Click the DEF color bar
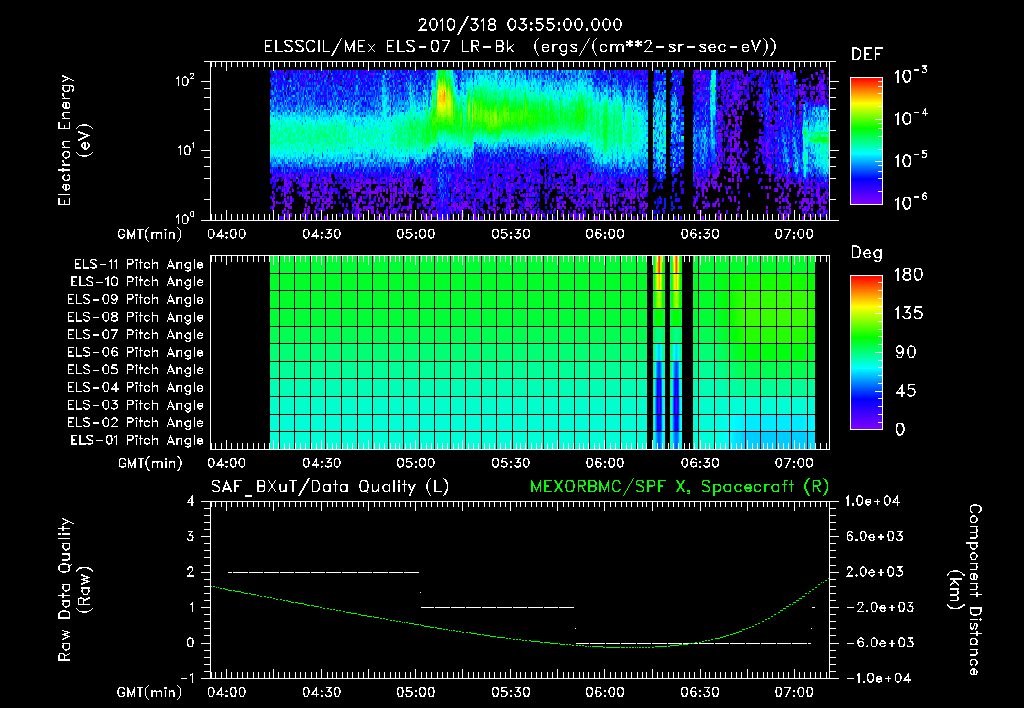Image resolution: width=1024 pixels, height=708 pixels. [x=866, y=141]
